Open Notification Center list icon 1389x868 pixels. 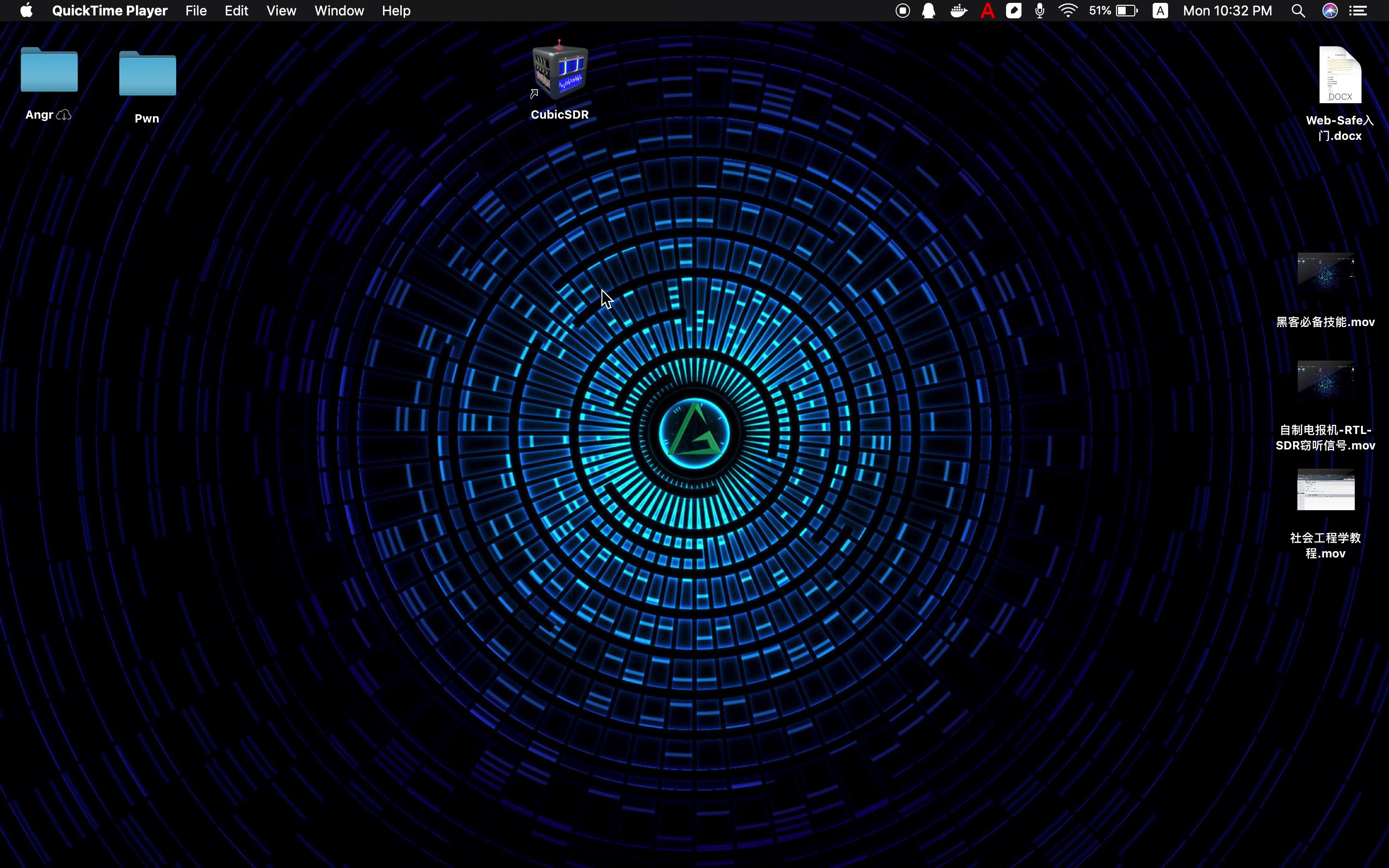[1358, 10]
